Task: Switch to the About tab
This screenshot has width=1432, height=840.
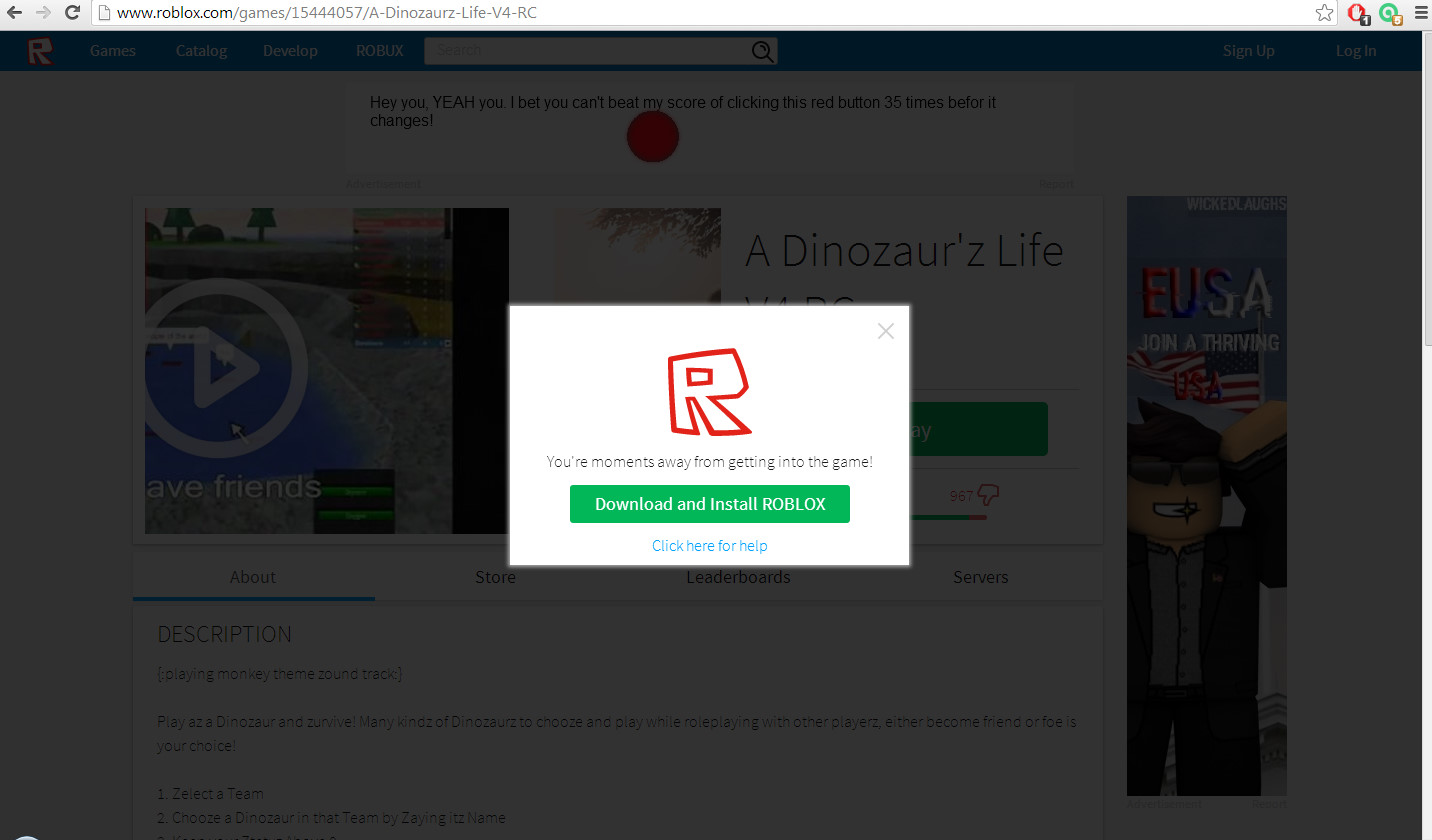Action: click(253, 577)
